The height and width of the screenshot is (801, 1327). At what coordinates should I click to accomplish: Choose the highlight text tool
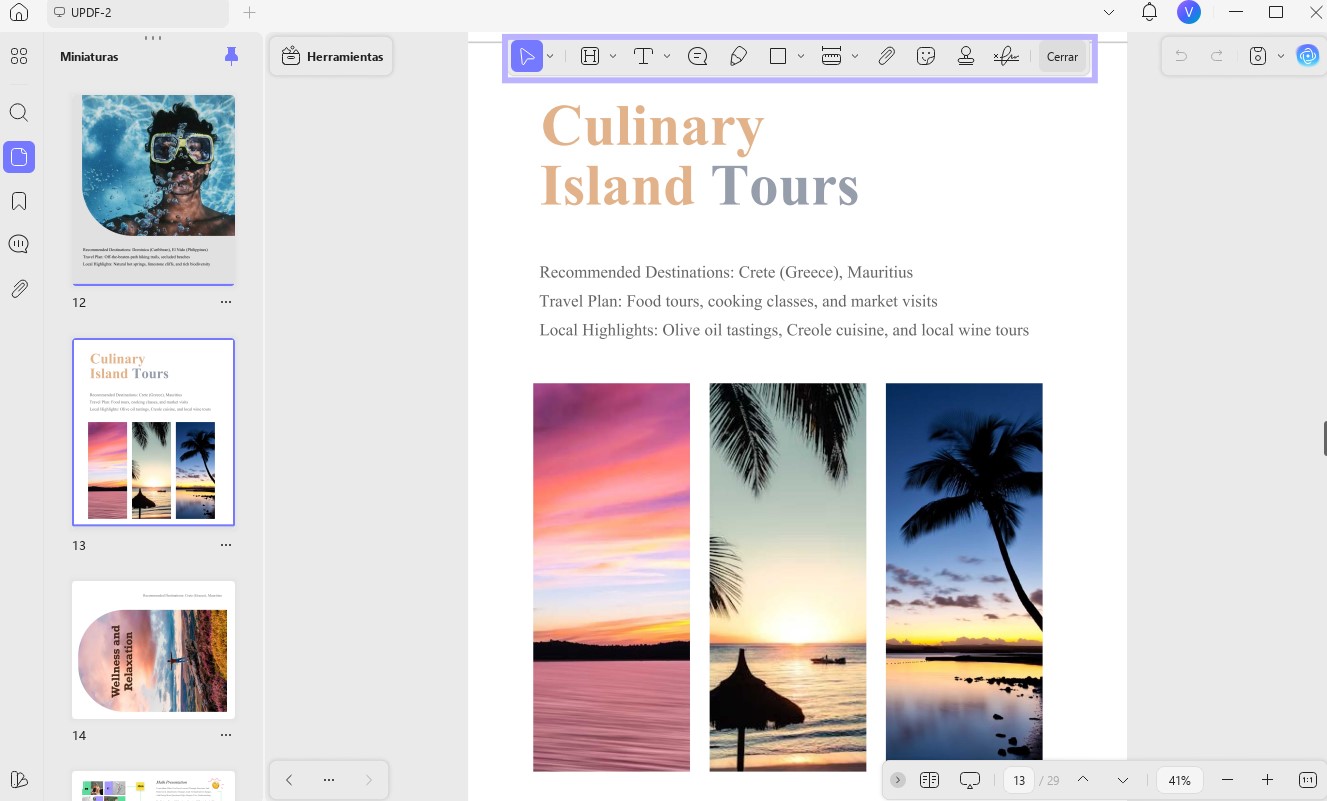(590, 57)
